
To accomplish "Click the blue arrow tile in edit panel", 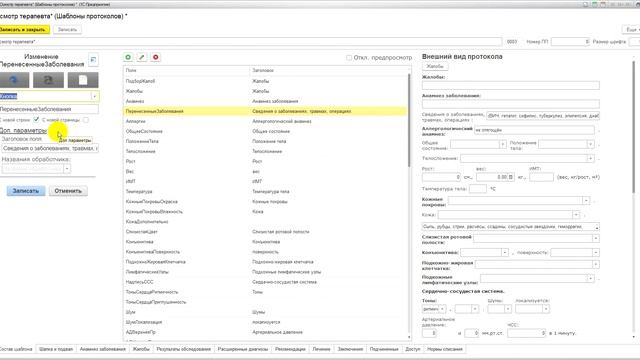I will coord(14,80).
